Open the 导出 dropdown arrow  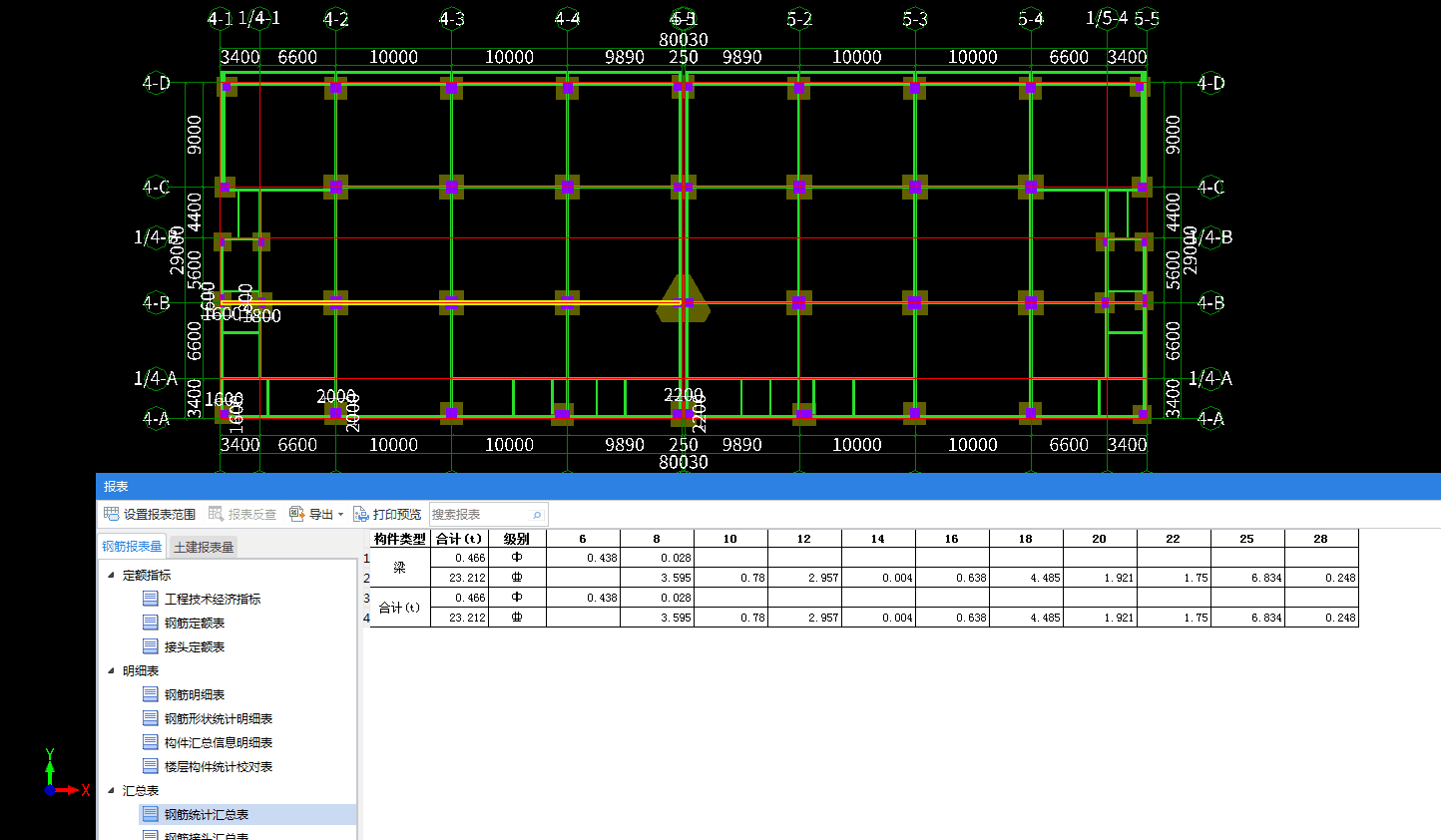click(x=340, y=515)
